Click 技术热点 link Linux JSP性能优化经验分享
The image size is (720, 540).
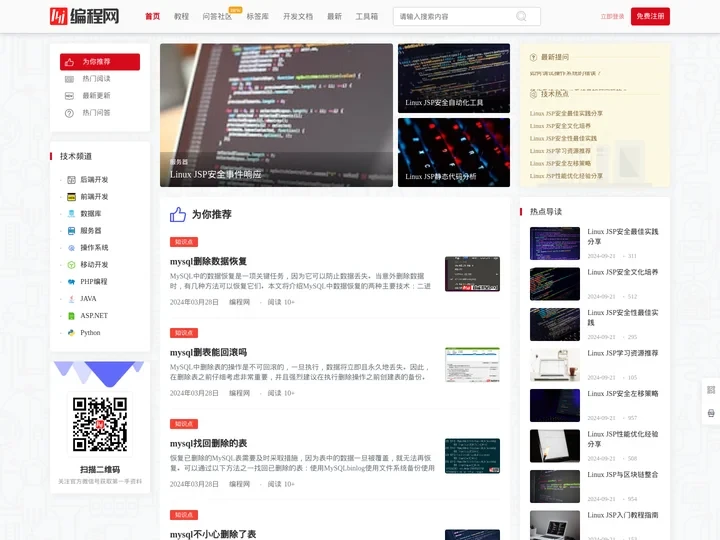point(566,176)
